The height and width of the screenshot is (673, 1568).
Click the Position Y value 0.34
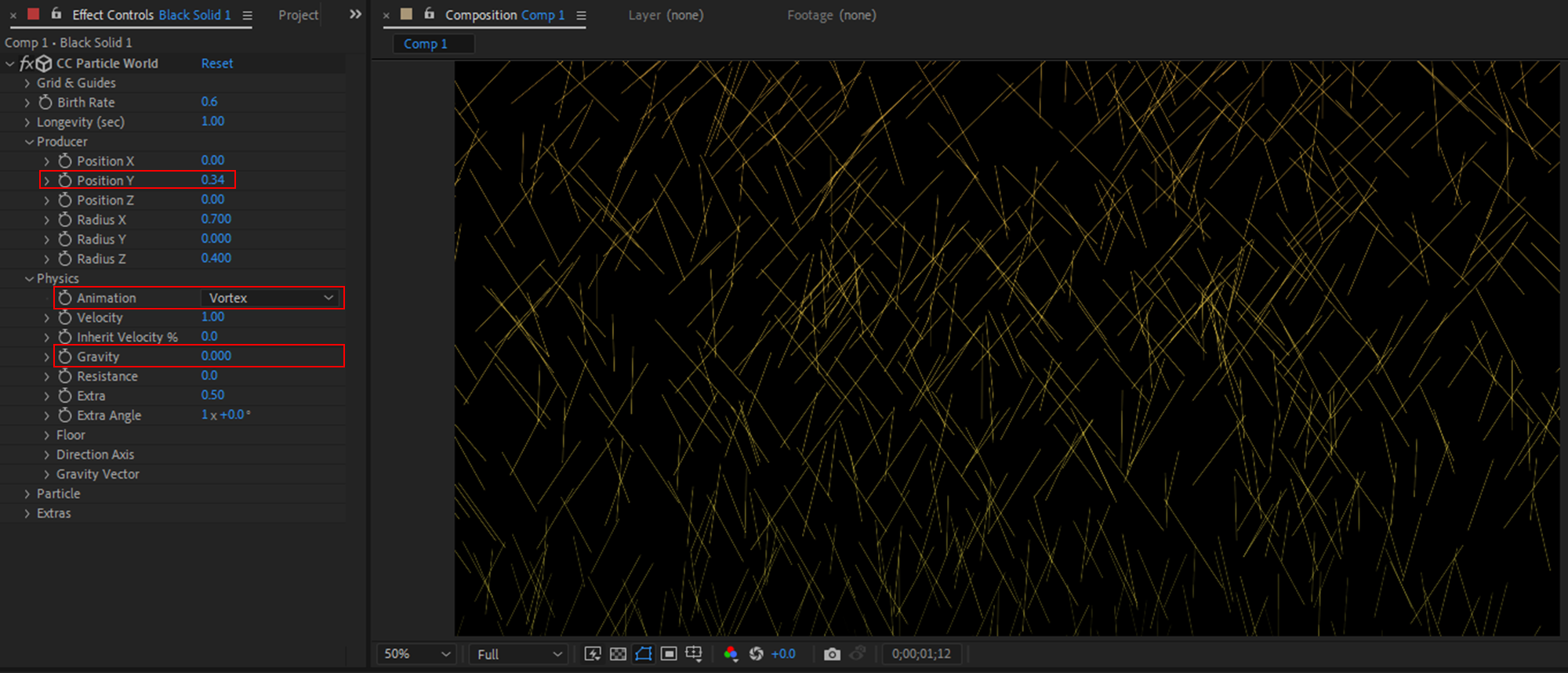pos(212,179)
